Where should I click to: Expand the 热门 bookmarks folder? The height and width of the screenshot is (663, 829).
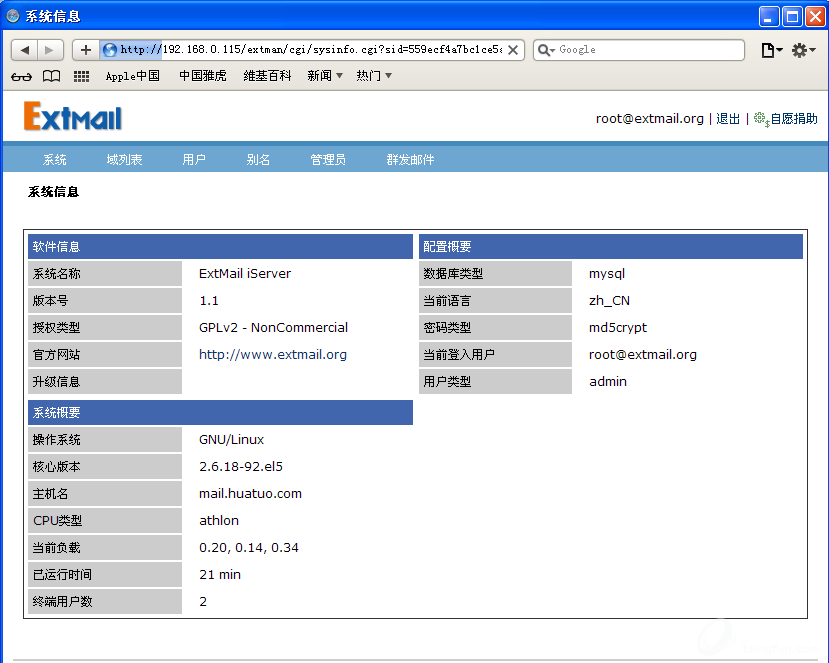[x=374, y=76]
